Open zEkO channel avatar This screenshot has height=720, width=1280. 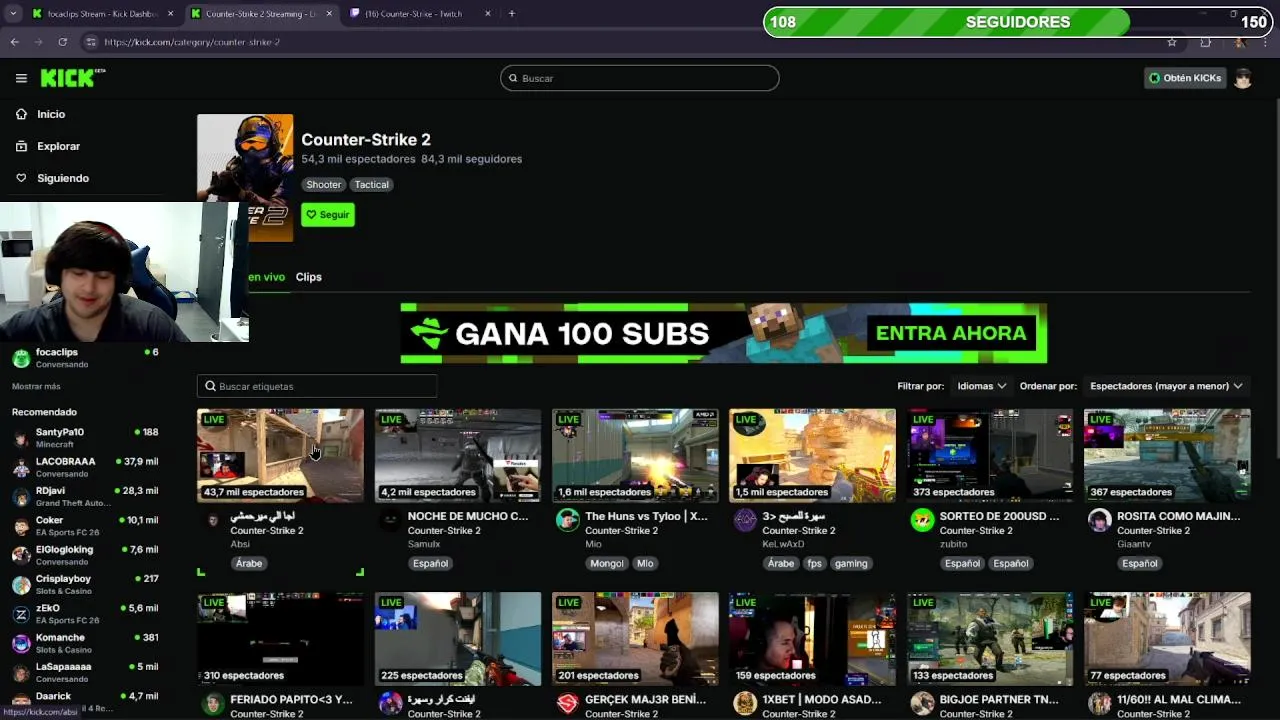click(21, 614)
